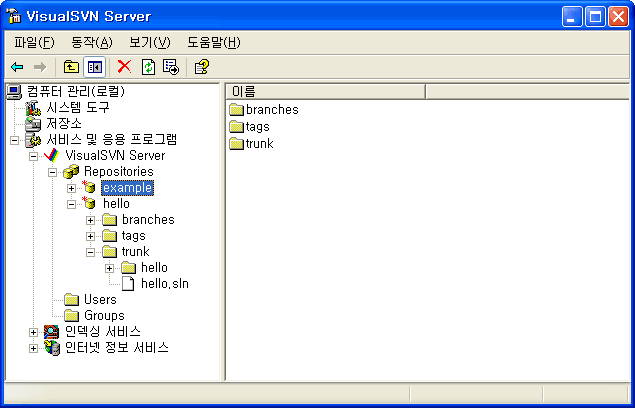
Task: Click the Up one level toolbar icon
Action: point(71,67)
